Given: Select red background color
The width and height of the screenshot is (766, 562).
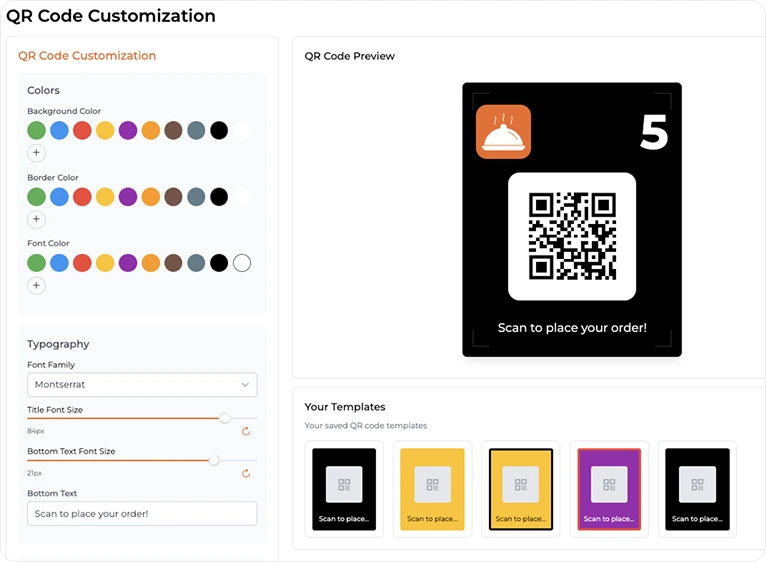Looking at the screenshot, I should (82, 130).
